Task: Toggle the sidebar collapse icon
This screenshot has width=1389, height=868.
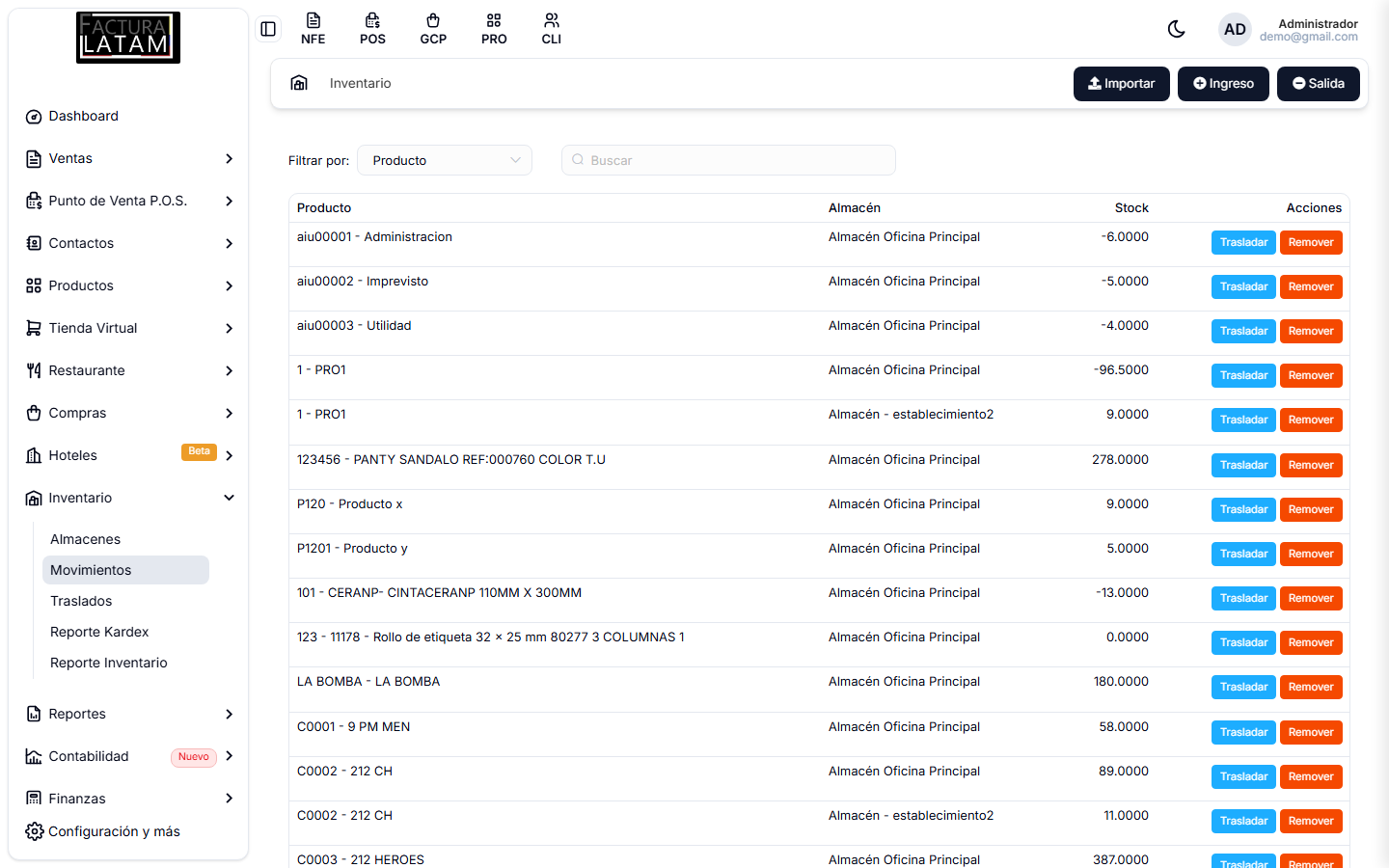Action: (x=268, y=29)
